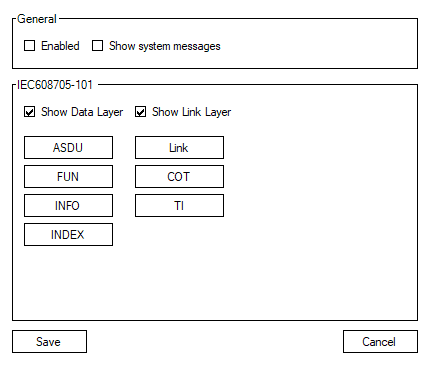Screen dimensions: 430x365
Task: Choose the COT button
Action: tap(179, 176)
